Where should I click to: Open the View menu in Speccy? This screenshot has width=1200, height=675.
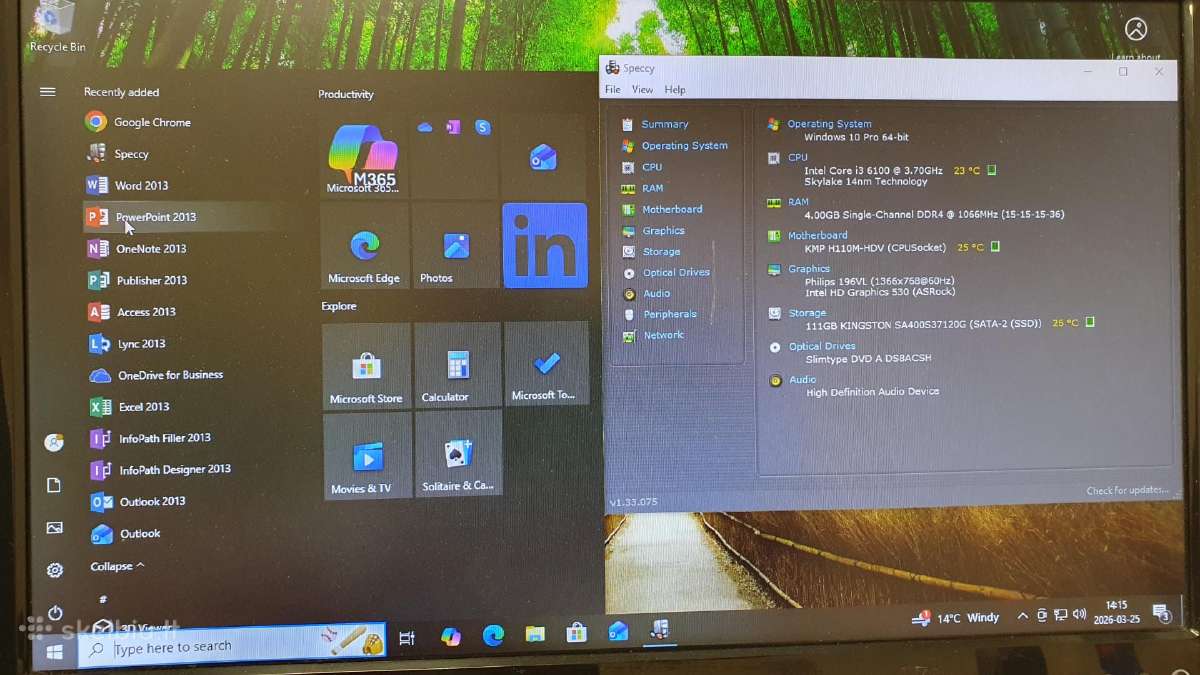click(642, 90)
